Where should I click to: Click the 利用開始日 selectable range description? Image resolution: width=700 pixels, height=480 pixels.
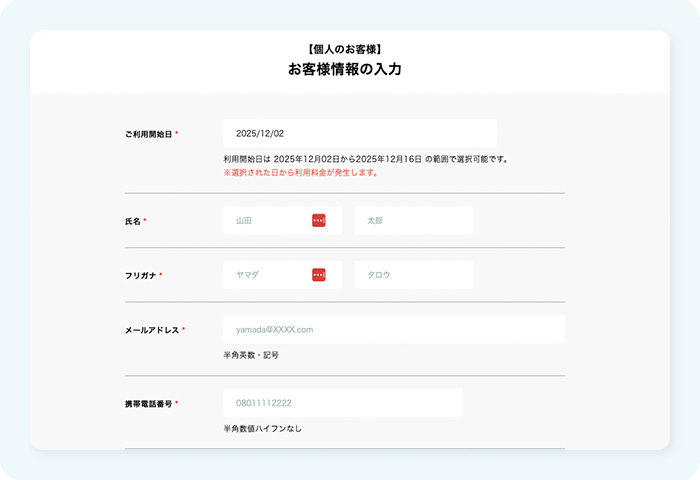366,159
